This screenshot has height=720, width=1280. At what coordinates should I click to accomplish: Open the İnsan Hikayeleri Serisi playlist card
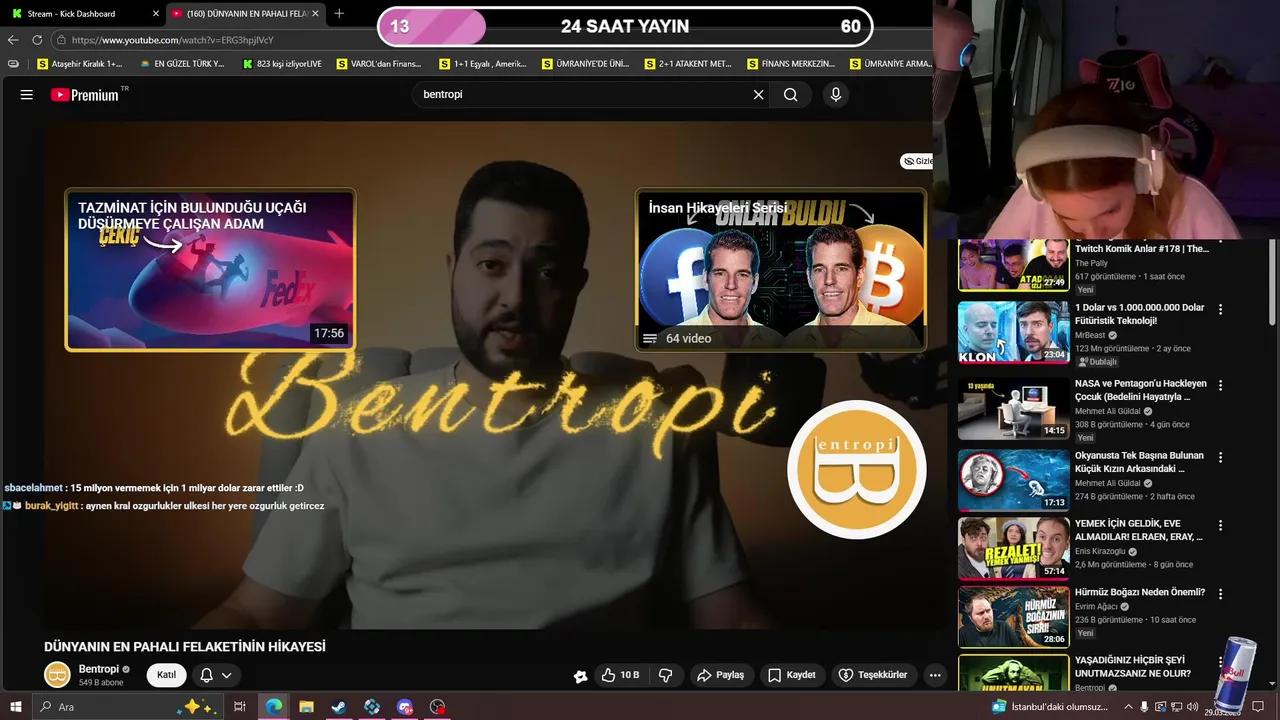point(781,270)
